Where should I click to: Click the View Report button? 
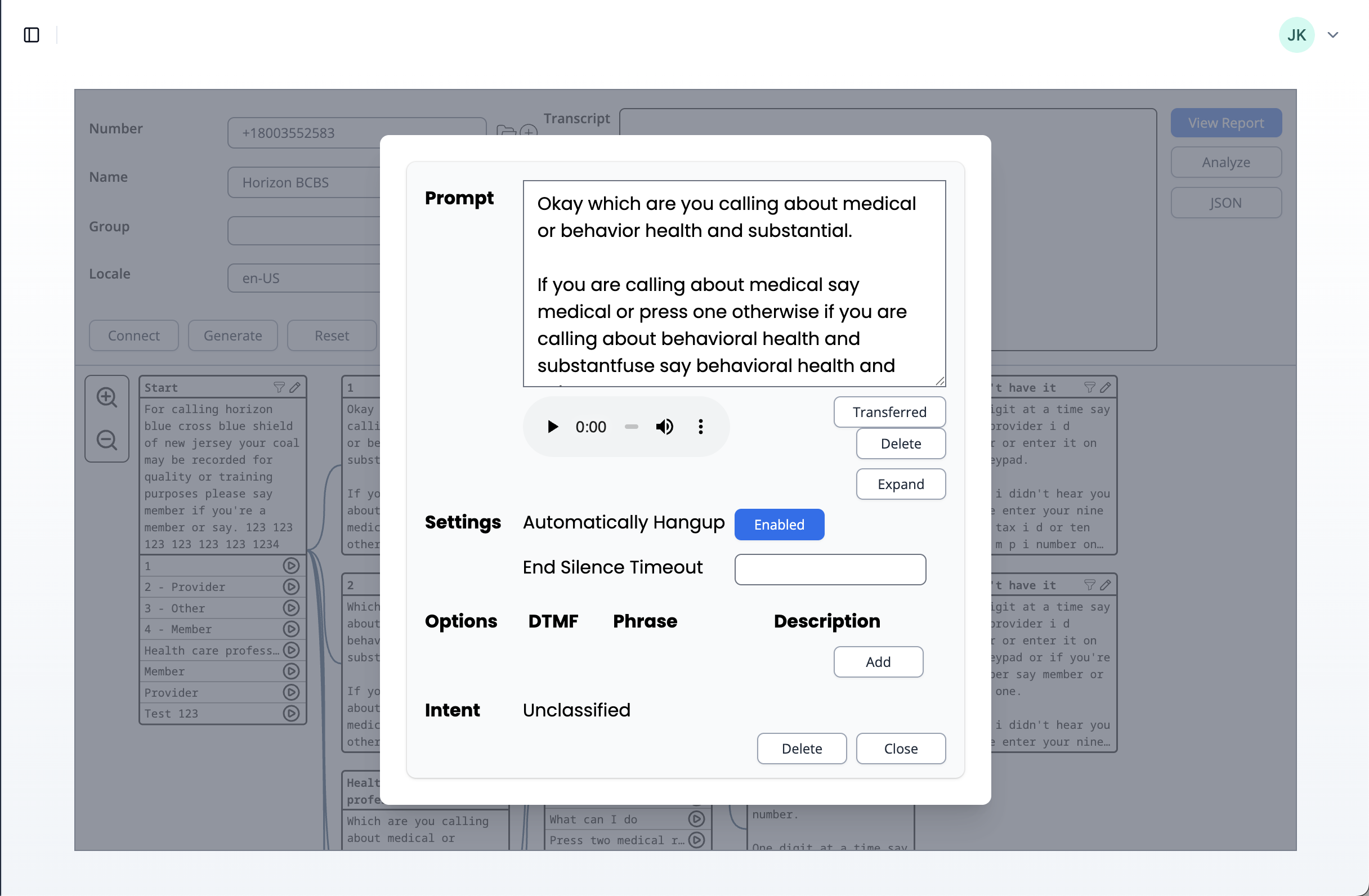coord(1226,123)
